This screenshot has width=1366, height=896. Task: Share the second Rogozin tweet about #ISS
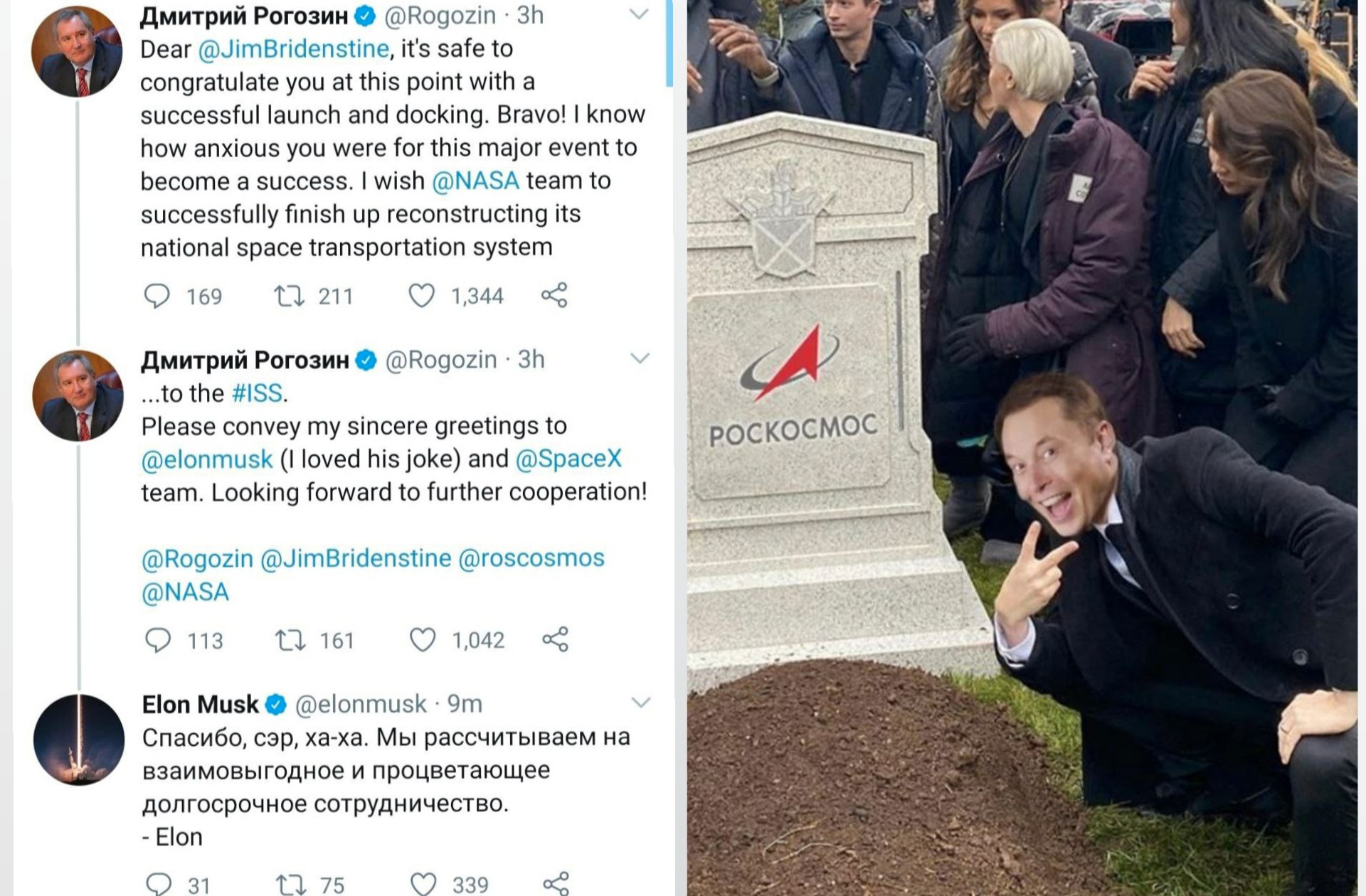click(556, 639)
